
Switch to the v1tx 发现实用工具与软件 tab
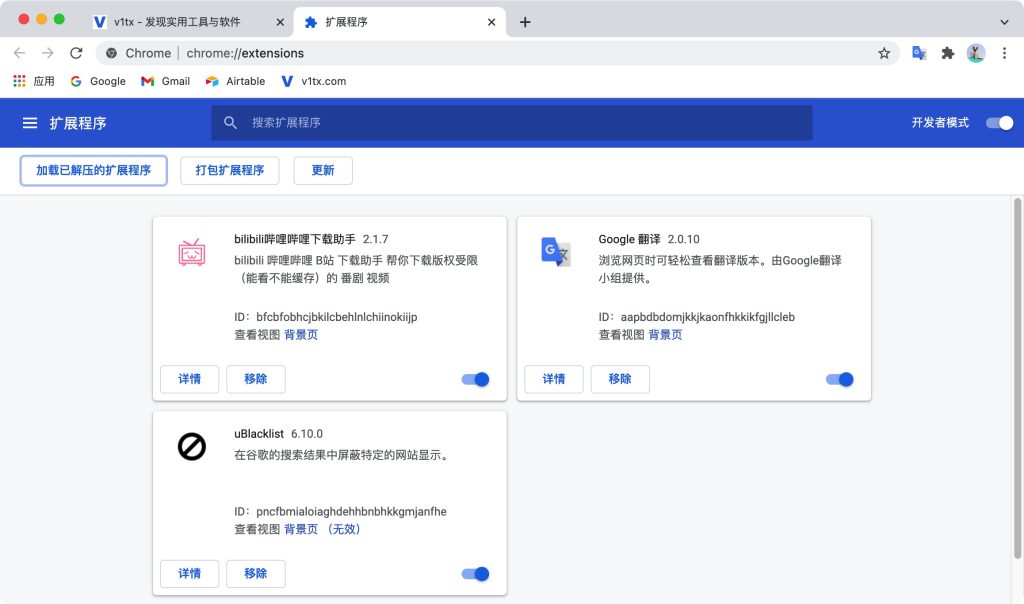(189, 22)
